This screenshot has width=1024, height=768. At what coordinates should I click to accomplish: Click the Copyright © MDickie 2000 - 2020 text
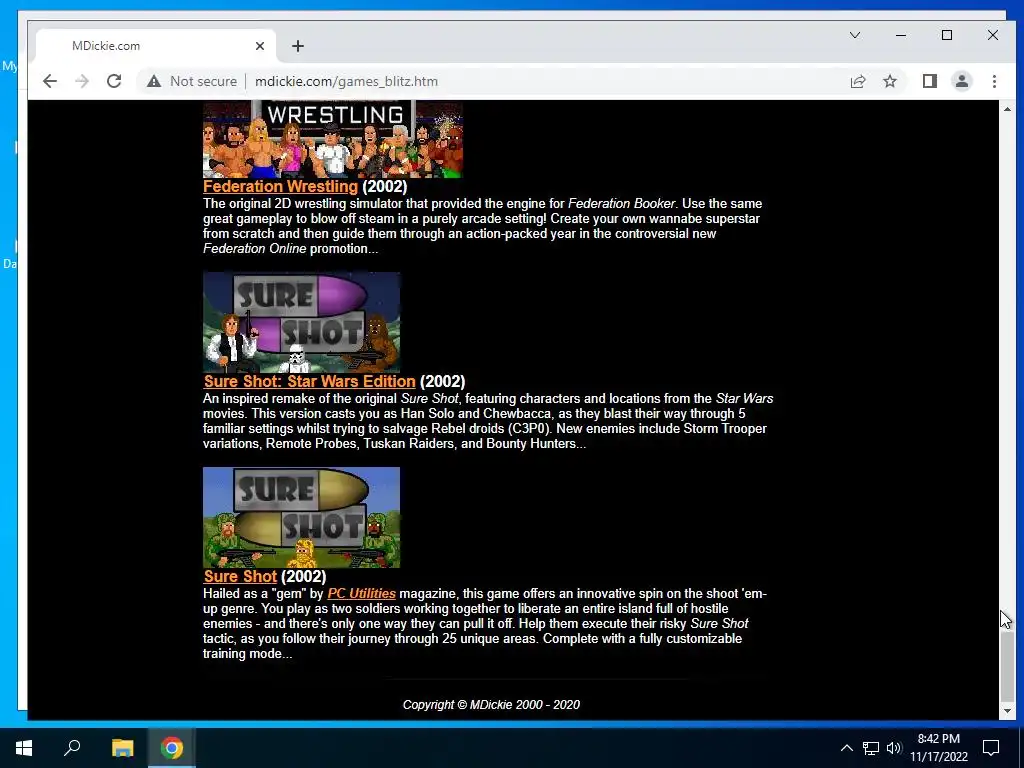[491, 705]
